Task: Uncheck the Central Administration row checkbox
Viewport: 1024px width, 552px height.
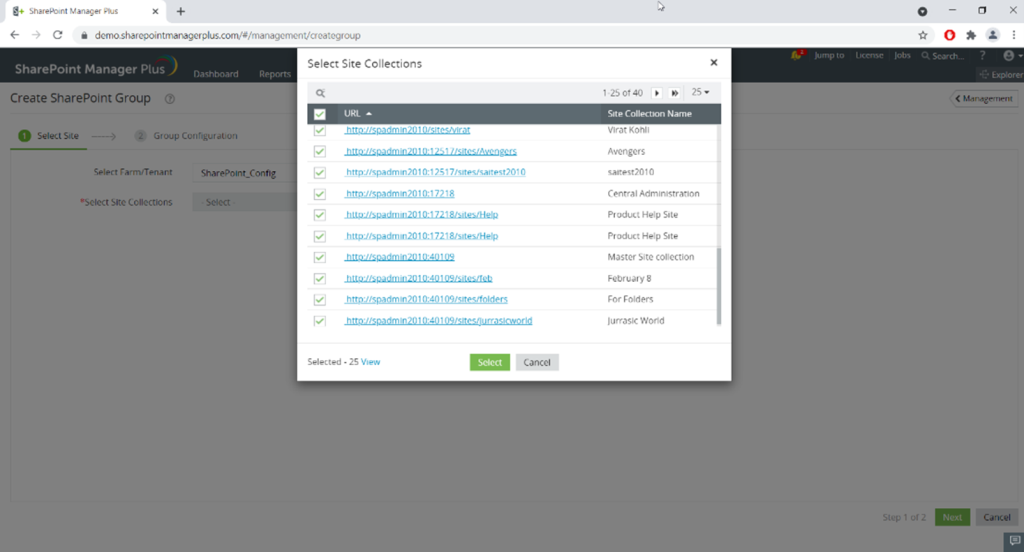Action: (319, 194)
